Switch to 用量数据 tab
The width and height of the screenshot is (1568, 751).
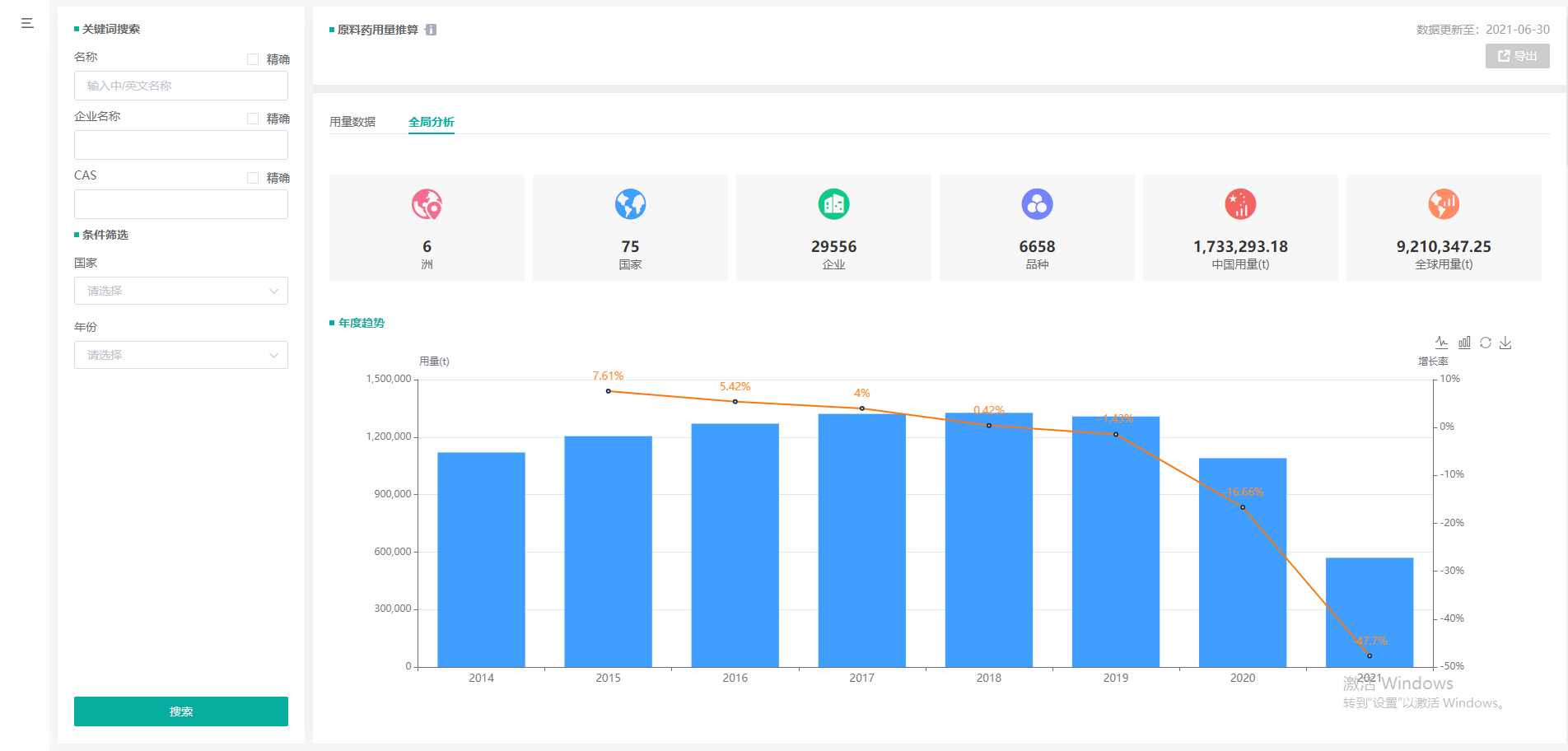[352, 122]
